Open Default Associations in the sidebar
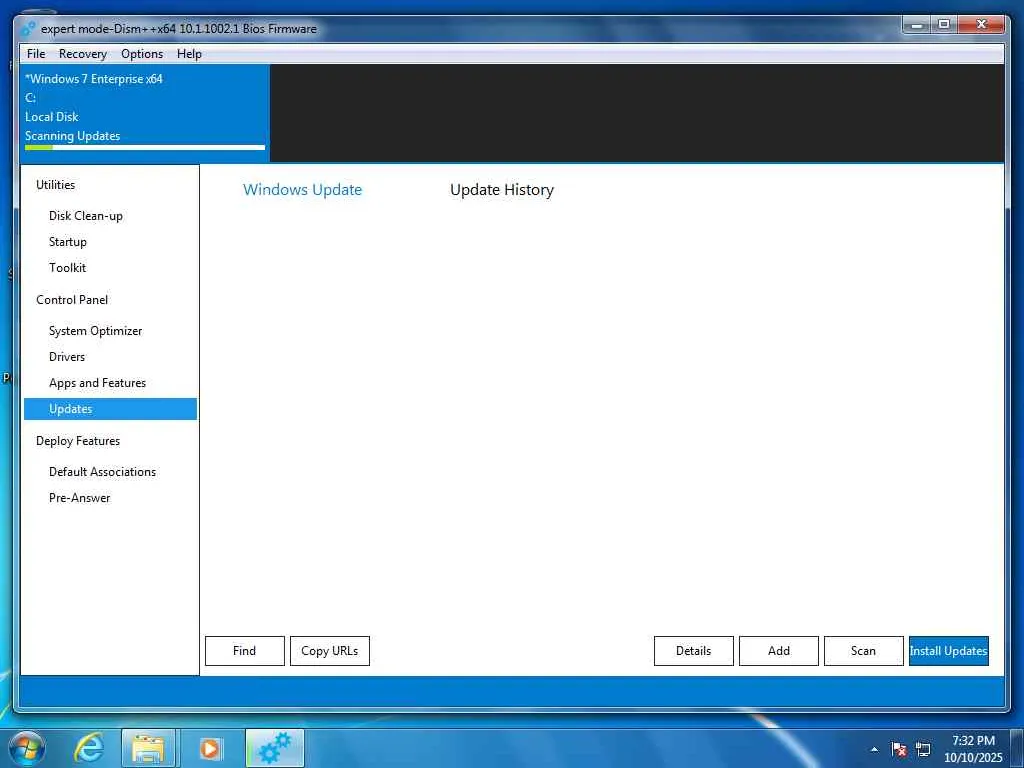The height and width of the screenshot is (768, 1024). (x=103, y=472)
